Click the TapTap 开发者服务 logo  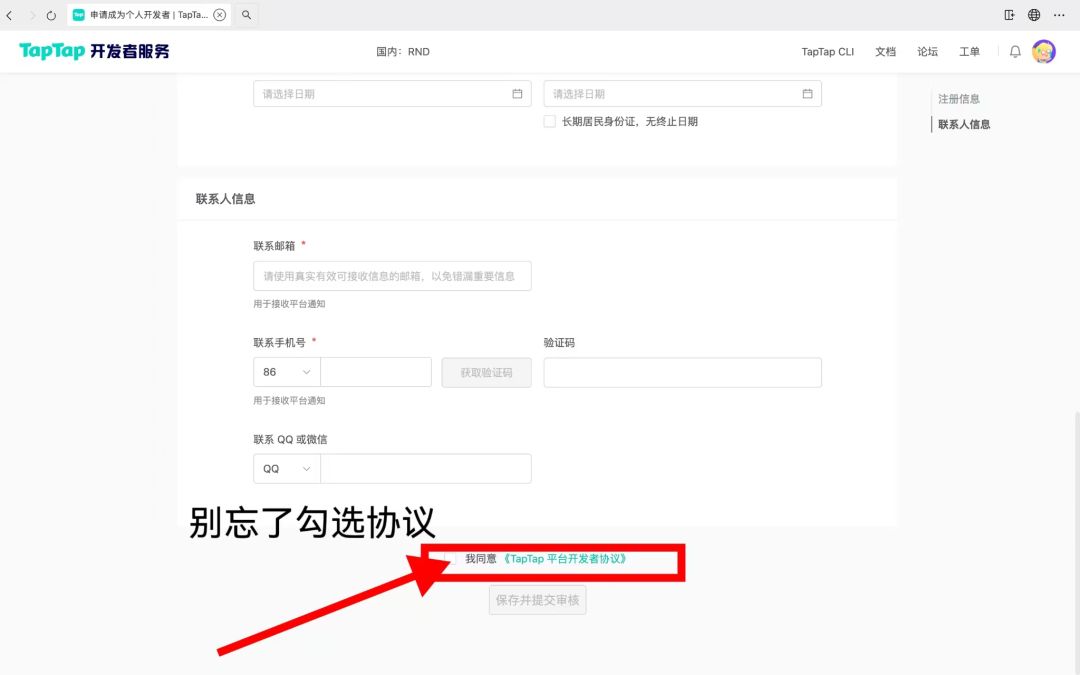pos(94,51)
